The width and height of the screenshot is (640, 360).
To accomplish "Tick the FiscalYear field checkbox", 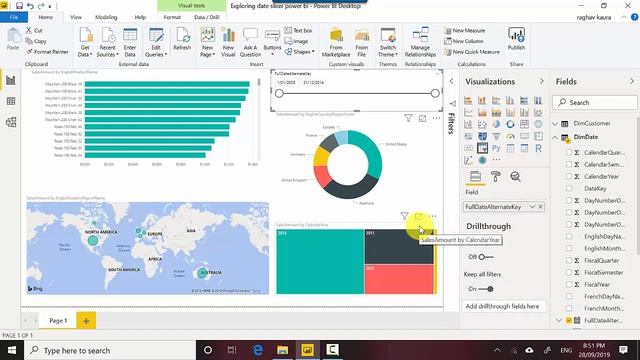I will coord(569,284).
